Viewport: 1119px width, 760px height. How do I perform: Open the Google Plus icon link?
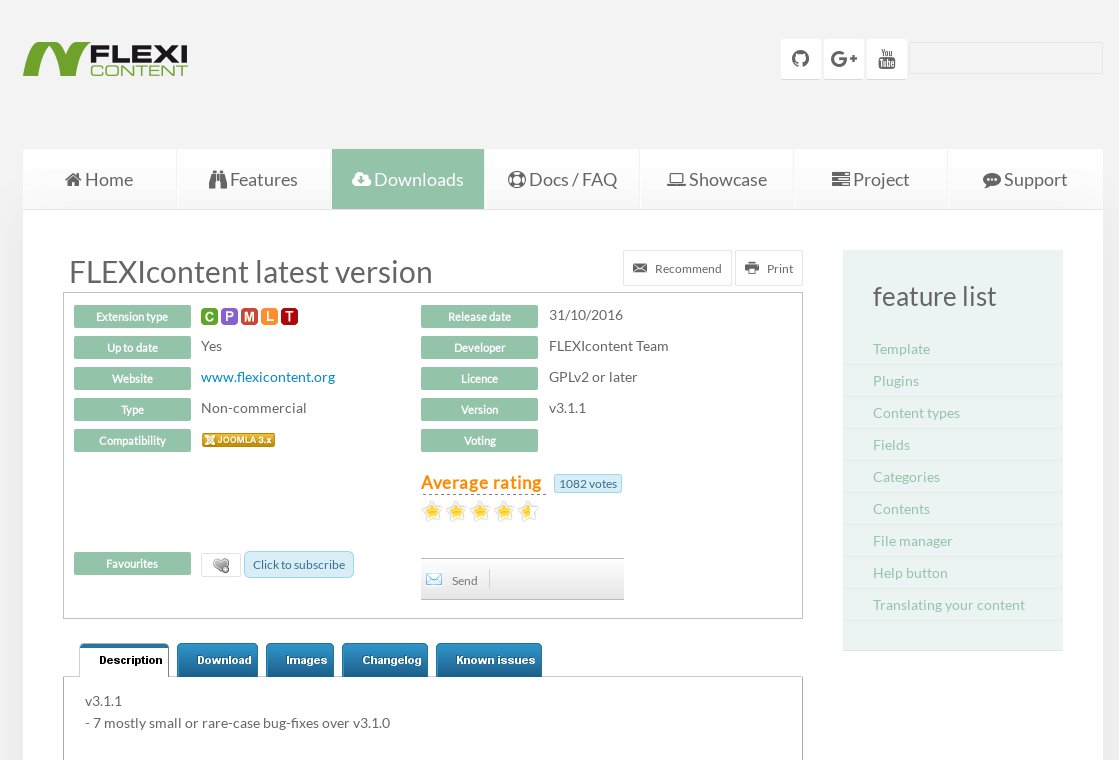[844, 59]
